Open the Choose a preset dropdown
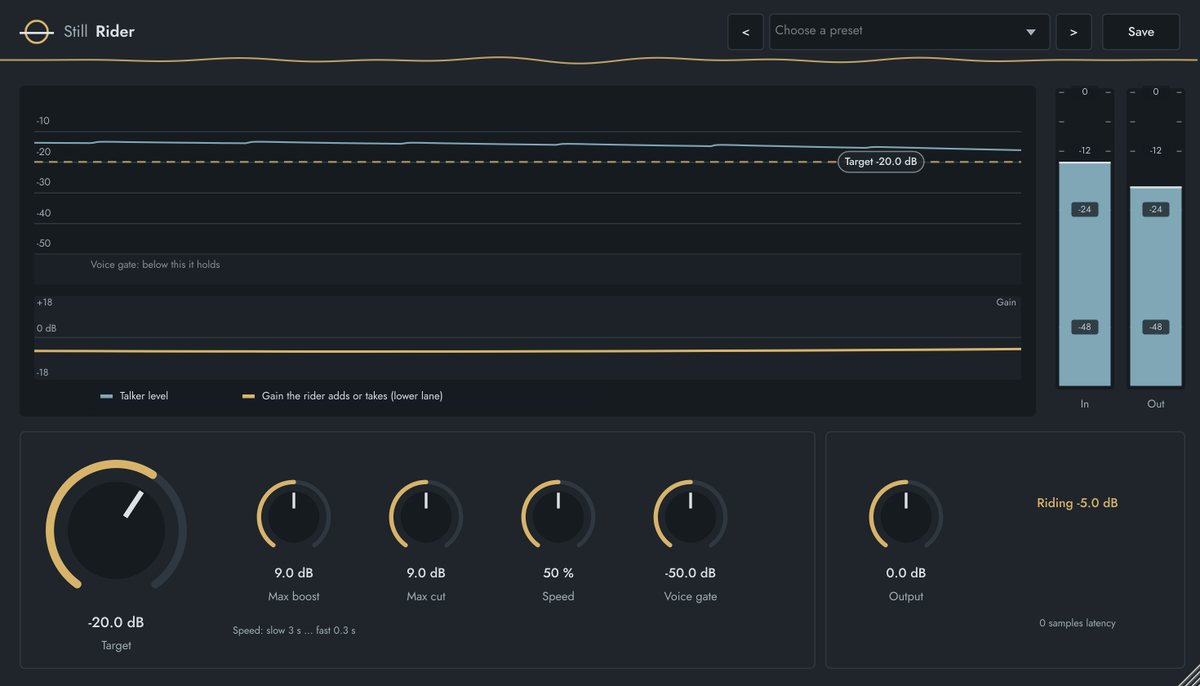 coord(909,32)
